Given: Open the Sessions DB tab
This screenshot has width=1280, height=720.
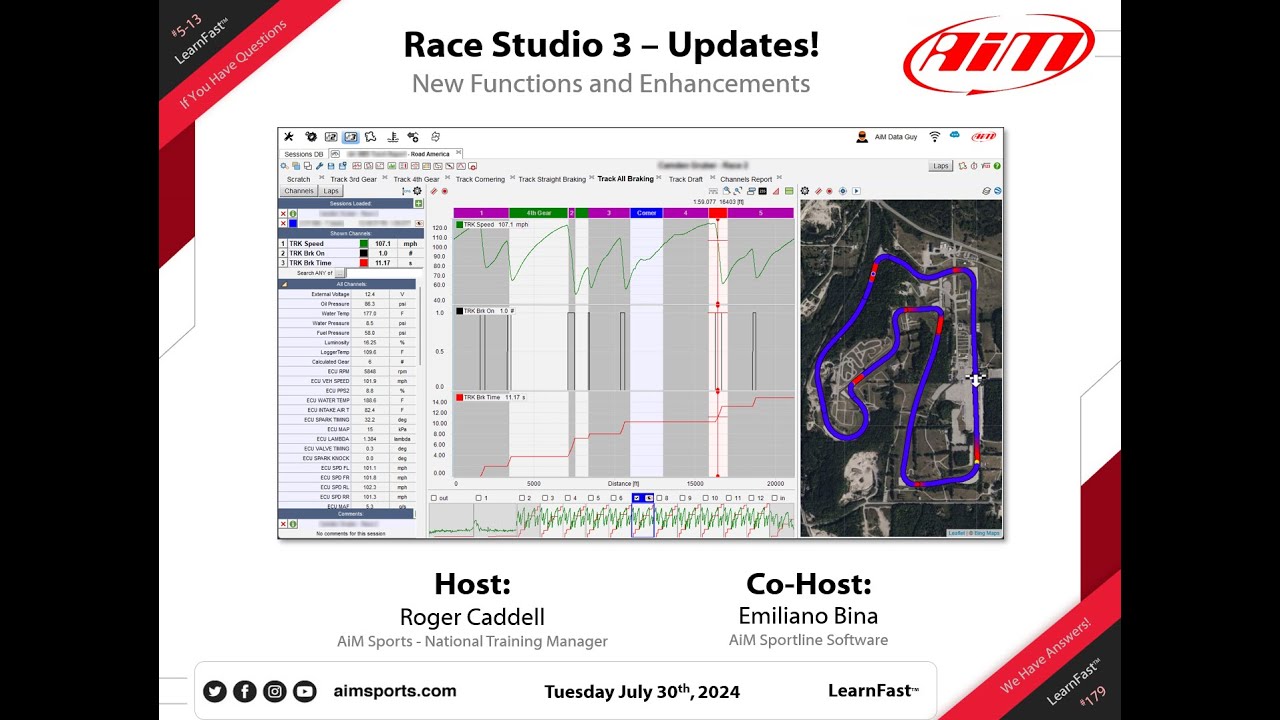Looking at the screenshot, I should tap(303, 154).
